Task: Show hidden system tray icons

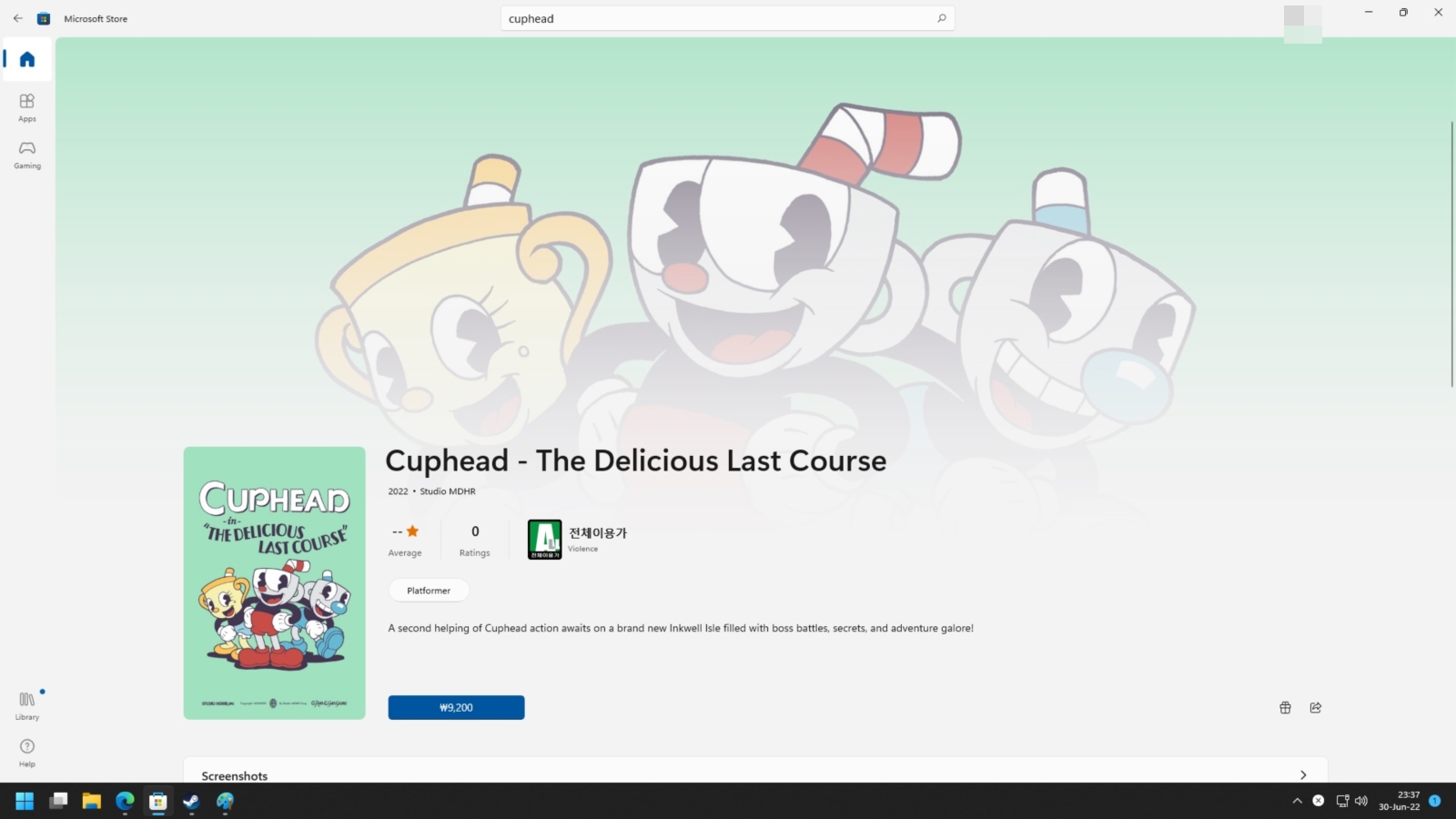Action: pyautogui.click(x=1297, y=801)
